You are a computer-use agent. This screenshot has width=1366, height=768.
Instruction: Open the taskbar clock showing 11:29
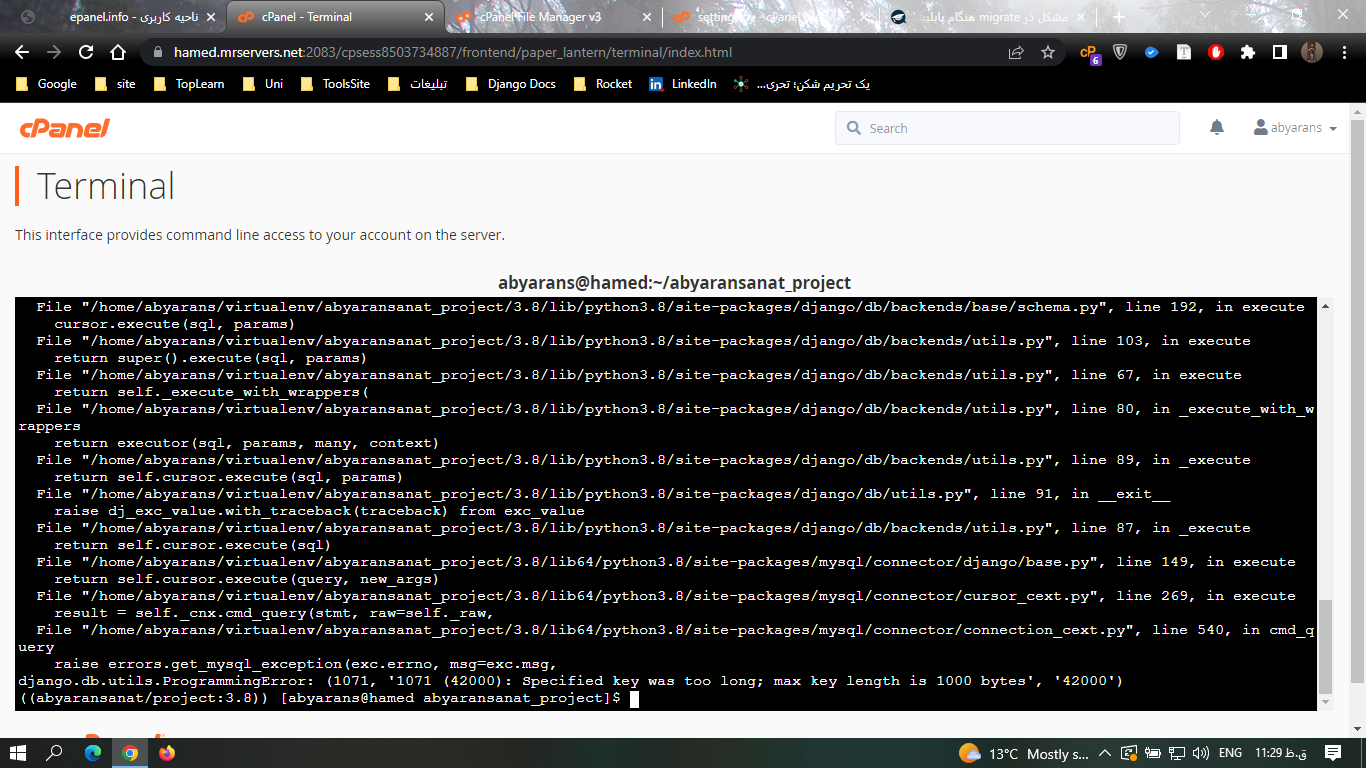coord(1279,753)
